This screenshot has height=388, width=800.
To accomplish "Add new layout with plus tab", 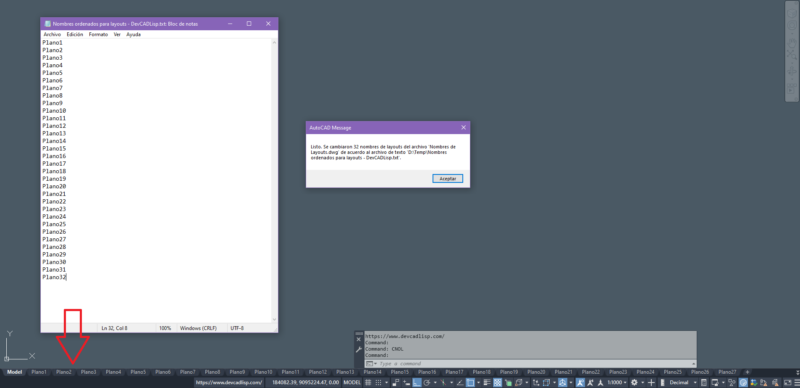I will pos(747,372).
